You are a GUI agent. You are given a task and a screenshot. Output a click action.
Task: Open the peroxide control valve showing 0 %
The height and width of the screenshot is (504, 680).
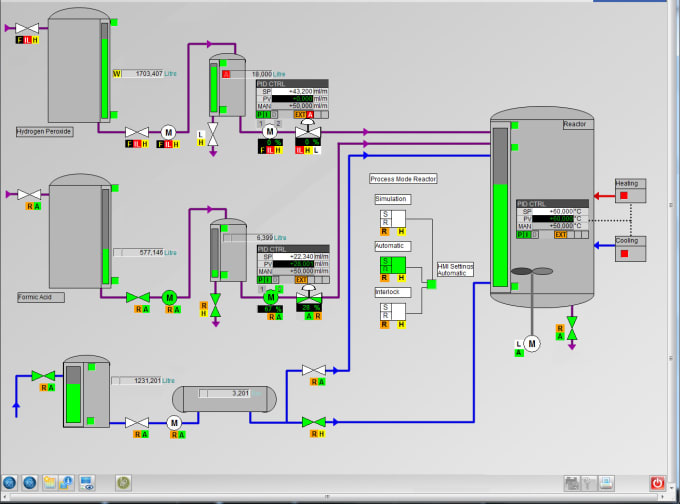pos(308,130)
